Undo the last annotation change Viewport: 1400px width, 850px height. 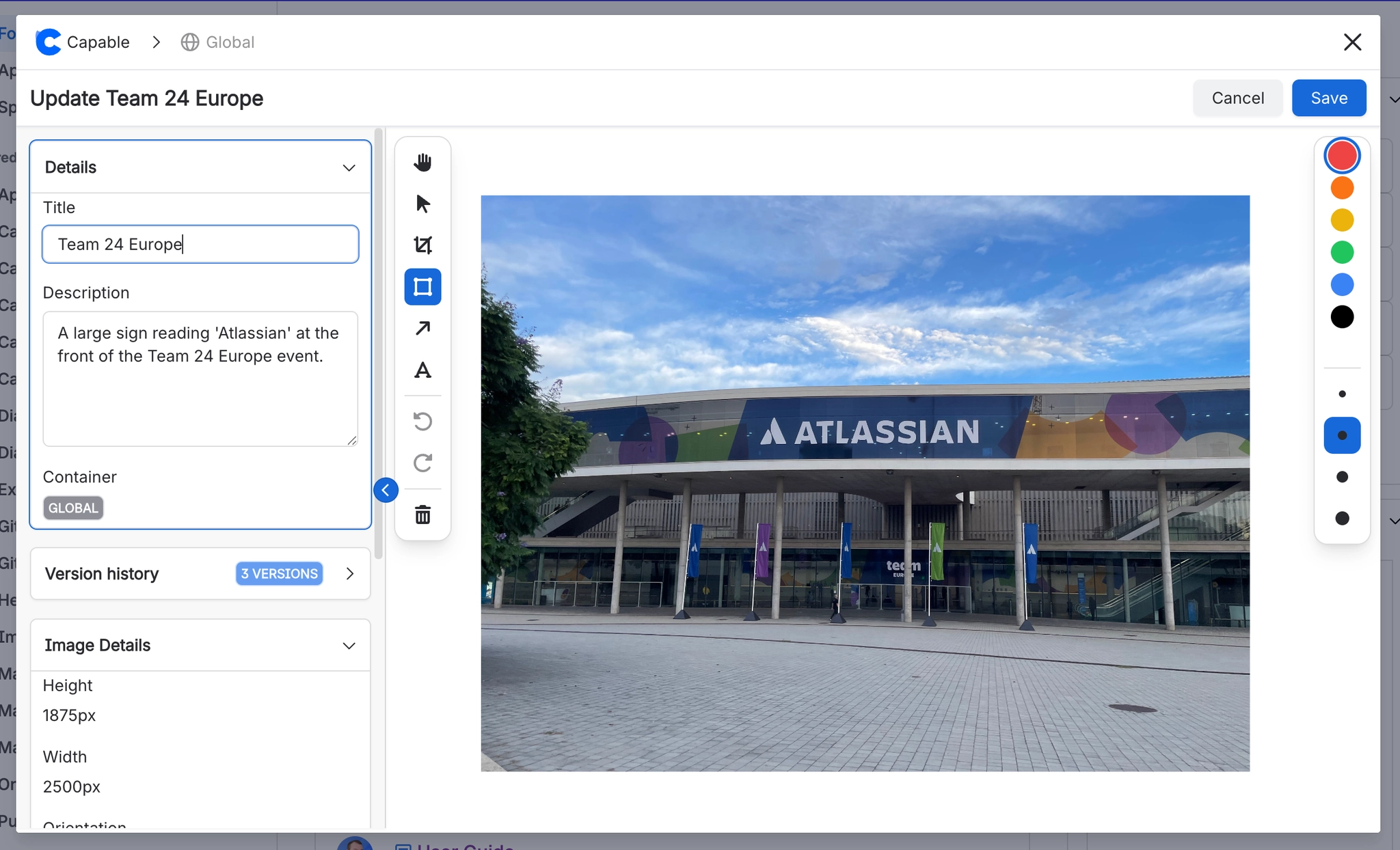tap(422, 421)
